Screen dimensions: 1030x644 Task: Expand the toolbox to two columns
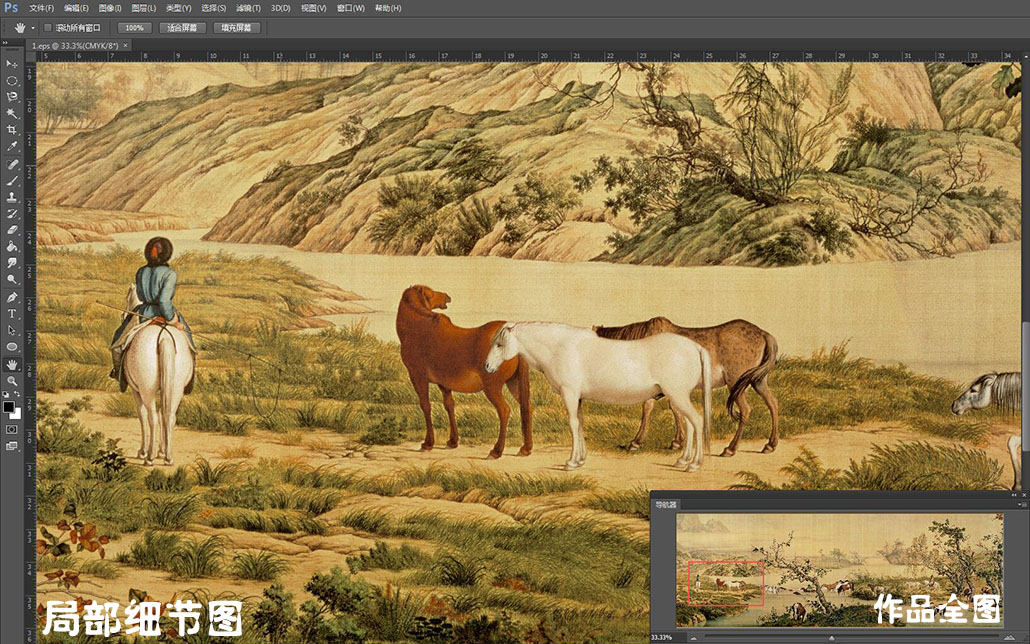click(x=5, y=43)
